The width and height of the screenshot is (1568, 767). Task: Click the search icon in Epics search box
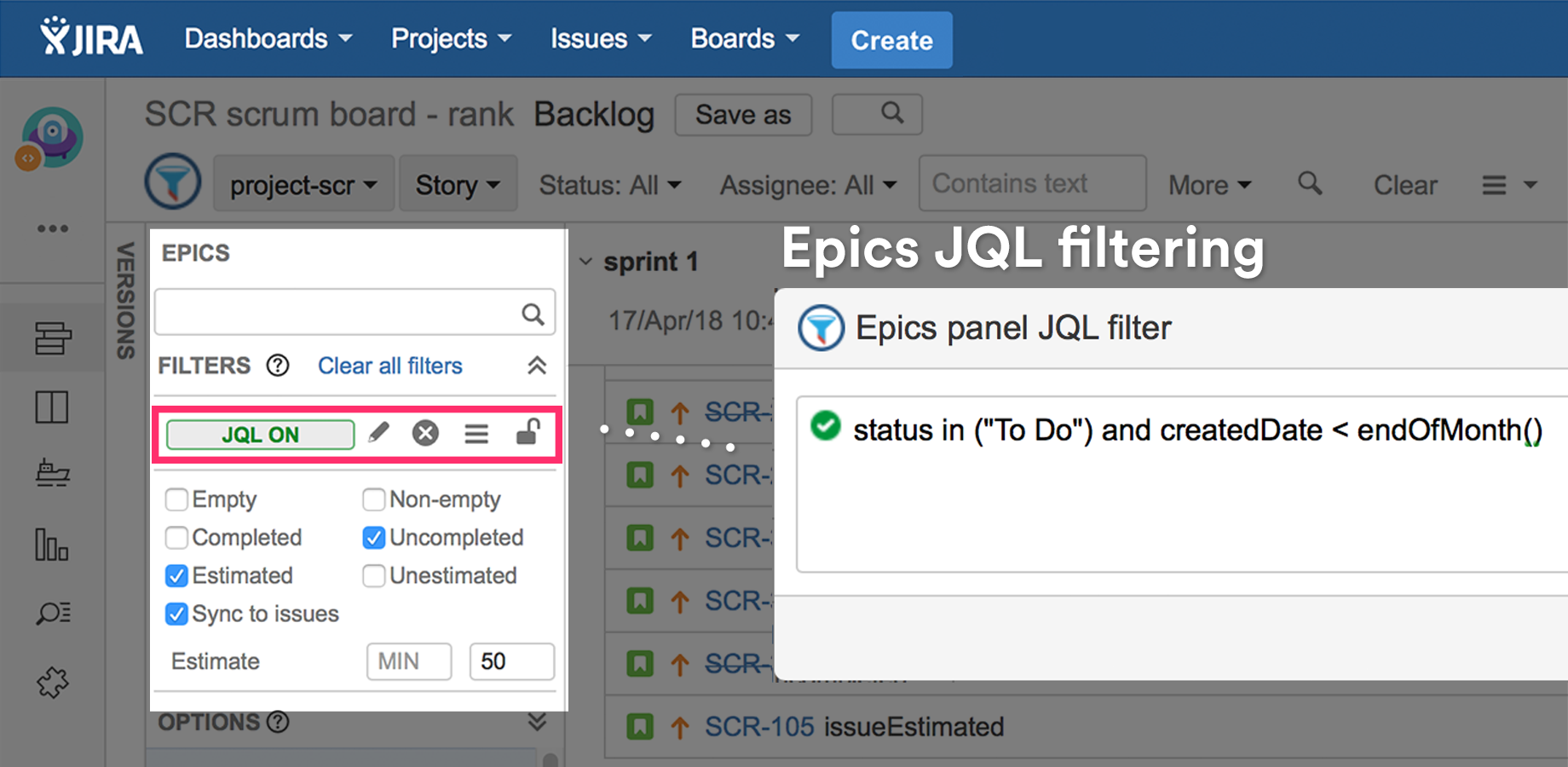(533, 314)
